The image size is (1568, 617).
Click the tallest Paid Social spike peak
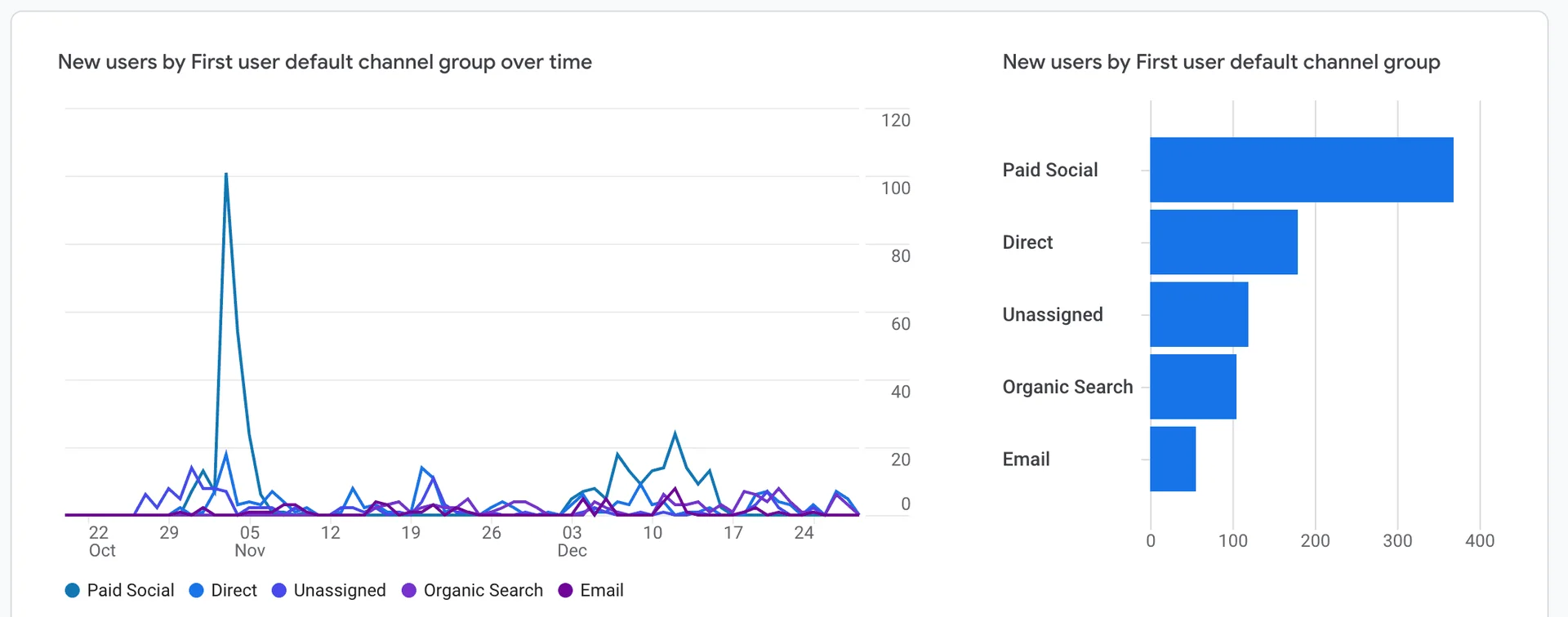point(226,174)
